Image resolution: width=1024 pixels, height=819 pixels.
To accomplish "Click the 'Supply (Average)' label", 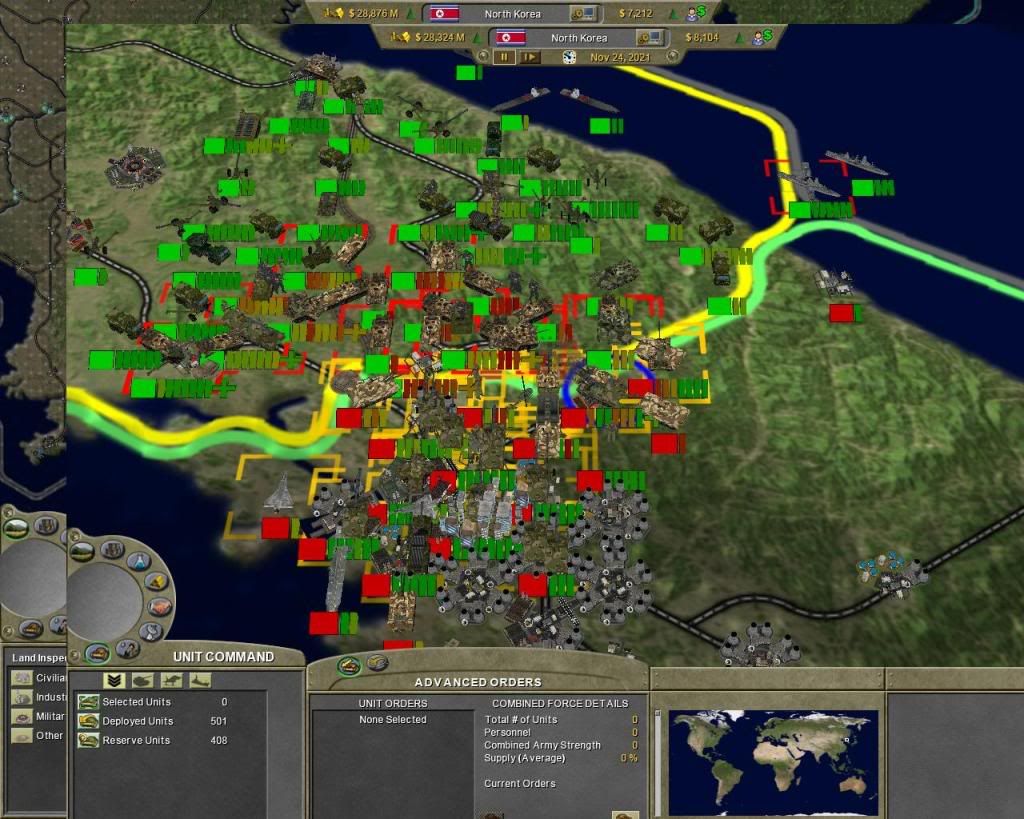I will (524, 758).
